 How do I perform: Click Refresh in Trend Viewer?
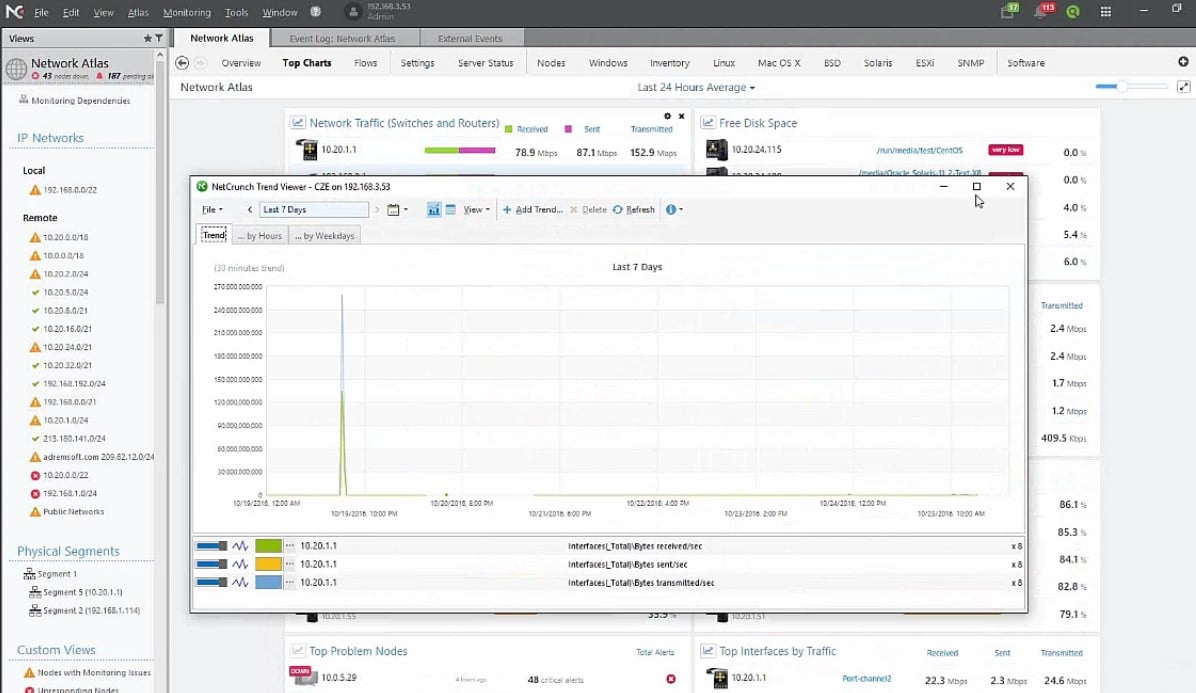pyautogui.click(x=634, y=210)
